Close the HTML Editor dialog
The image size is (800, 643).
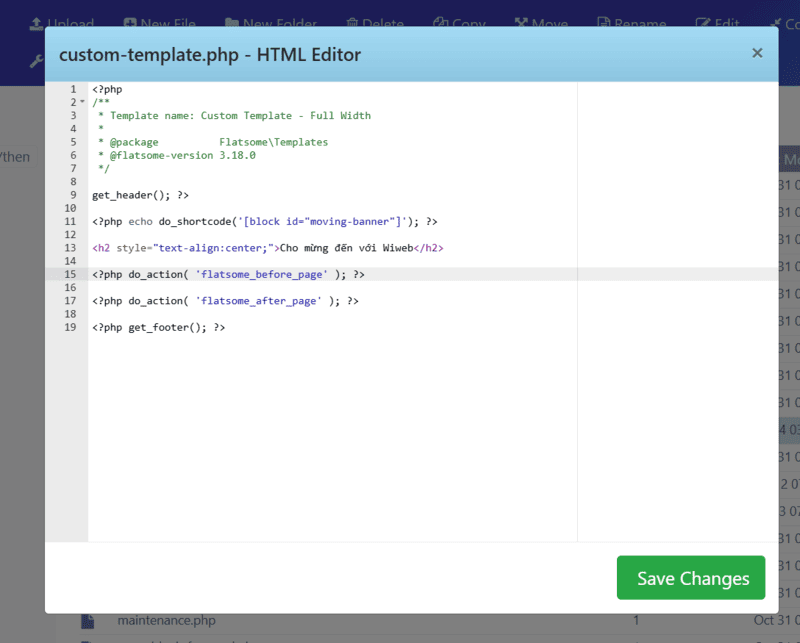pyautogui.click(x=757, y=53)
